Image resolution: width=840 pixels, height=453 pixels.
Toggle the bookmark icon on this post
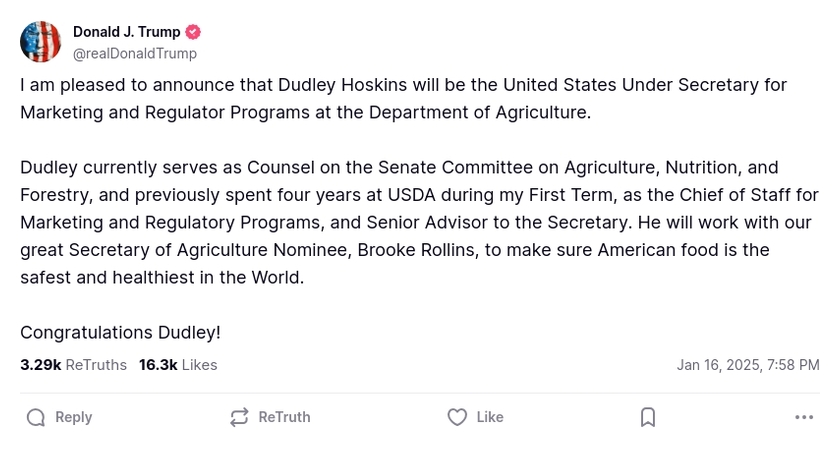[648, 417]
